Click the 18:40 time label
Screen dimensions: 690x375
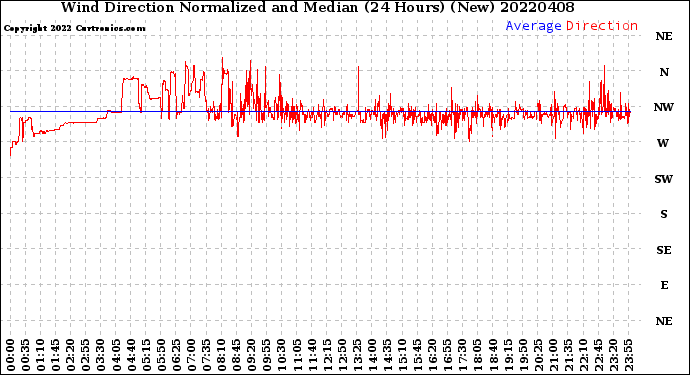493,355
